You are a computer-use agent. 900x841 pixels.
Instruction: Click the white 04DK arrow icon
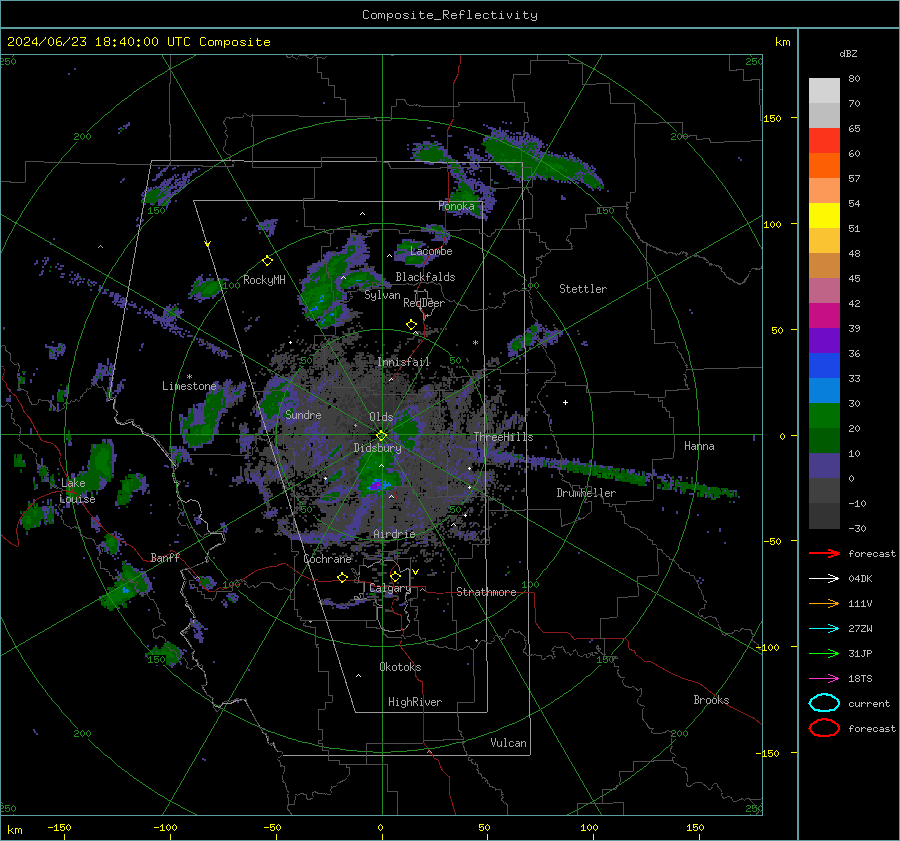[824, 578]
